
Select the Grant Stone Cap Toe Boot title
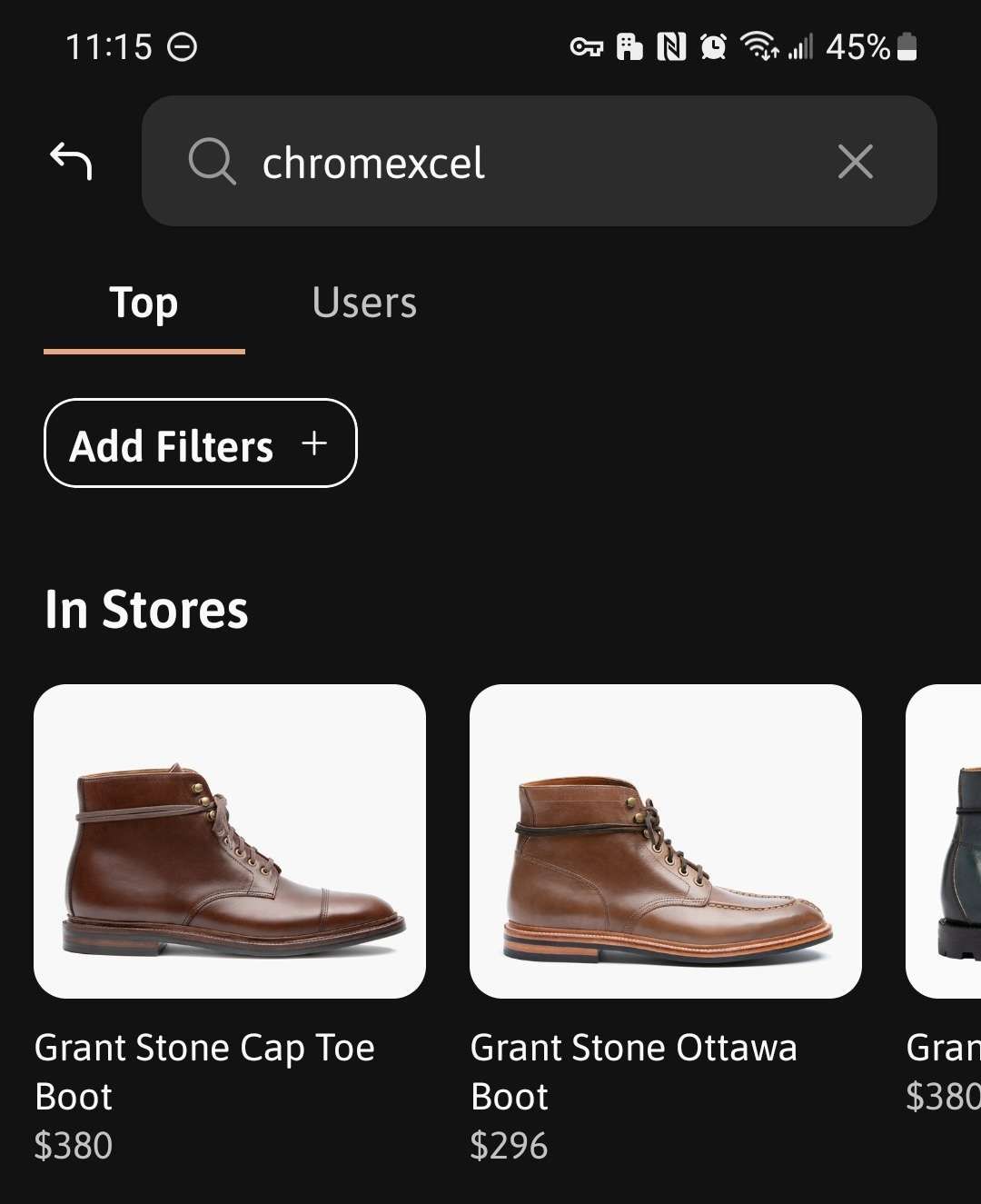(204, 1072)
